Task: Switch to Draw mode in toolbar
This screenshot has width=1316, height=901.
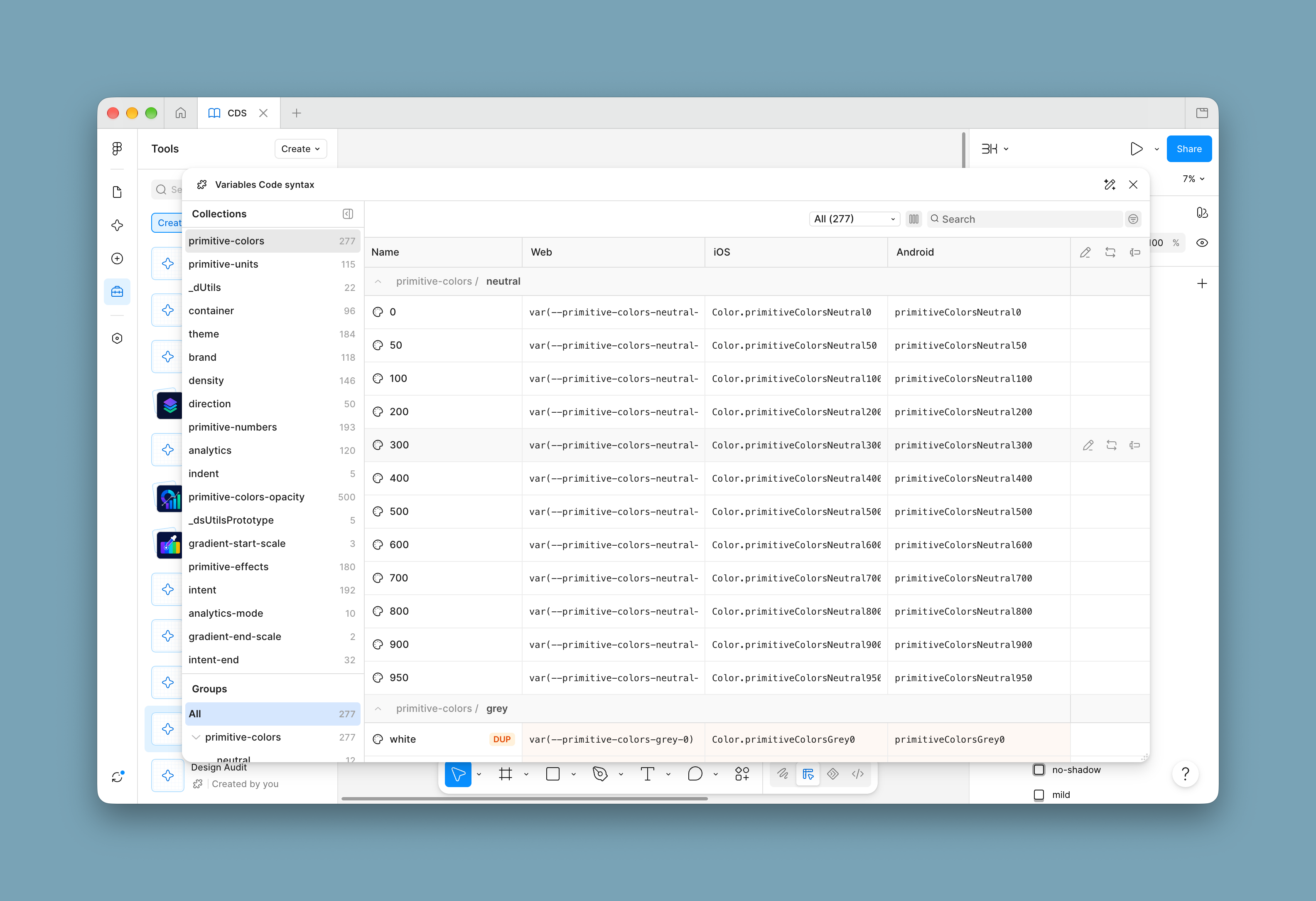Action: pyautogui.click(x=783, y=773)
